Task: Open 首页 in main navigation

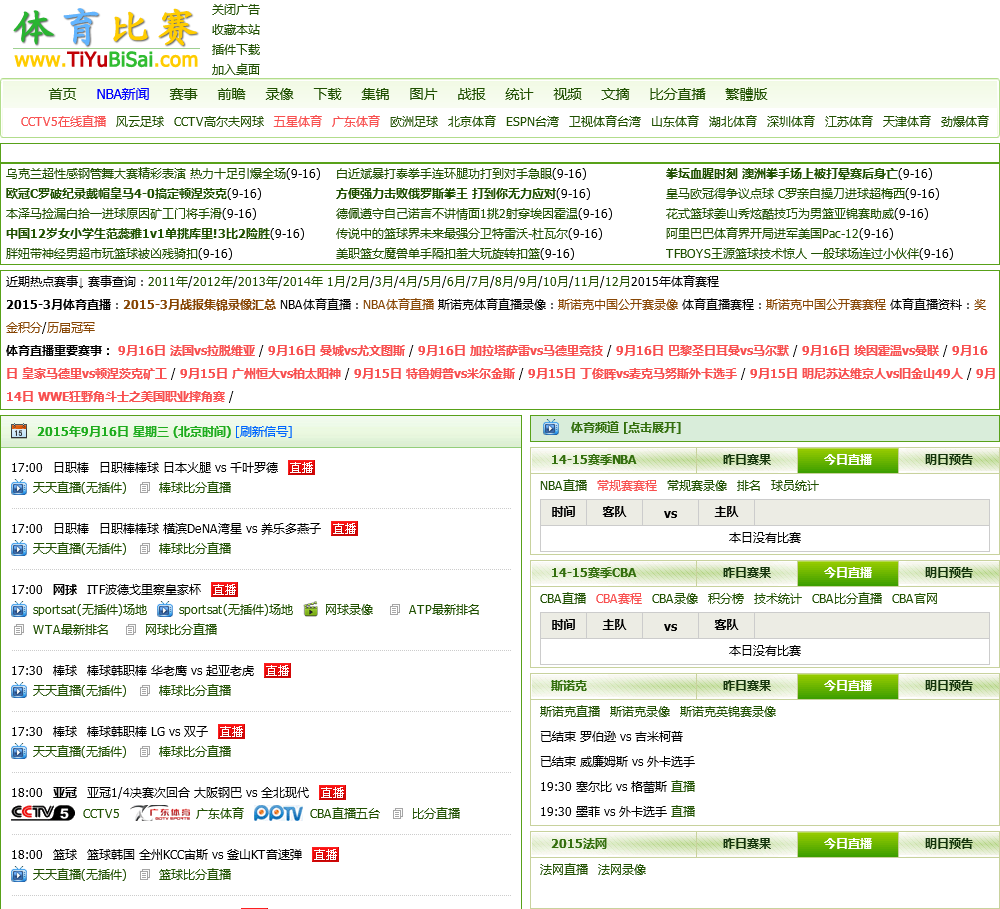Action: tap(62, 94)
